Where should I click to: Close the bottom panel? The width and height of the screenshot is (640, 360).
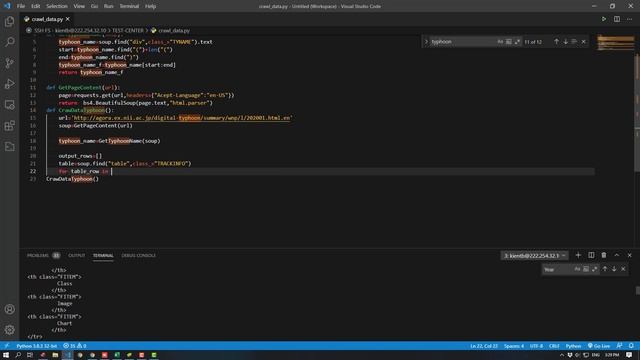coord(629,255)
